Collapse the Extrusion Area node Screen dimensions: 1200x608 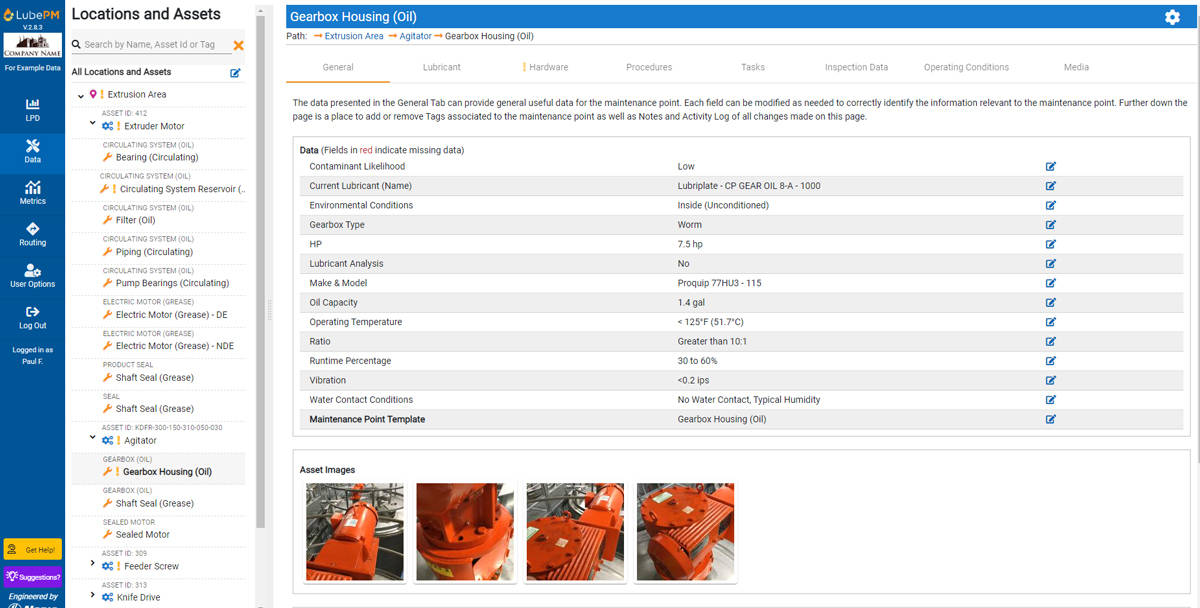pyautogui.click(x=81, y=95)
